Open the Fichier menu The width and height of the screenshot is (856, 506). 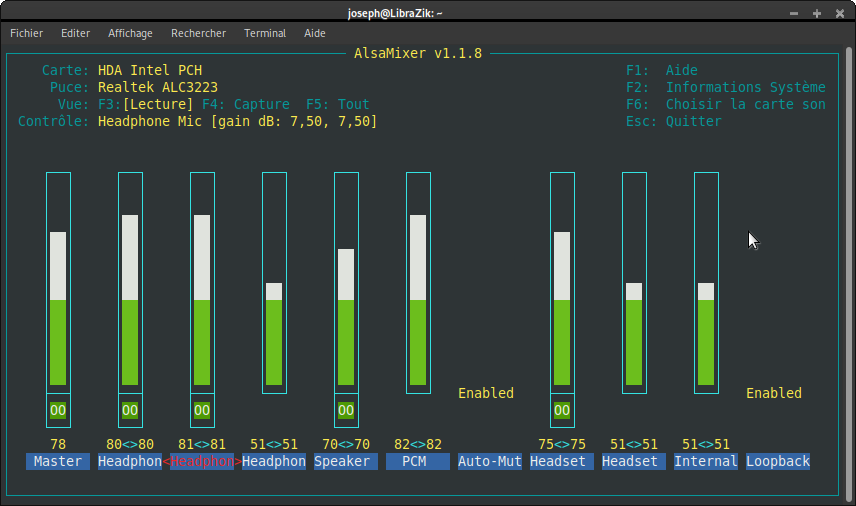click(x=26, y=33)
